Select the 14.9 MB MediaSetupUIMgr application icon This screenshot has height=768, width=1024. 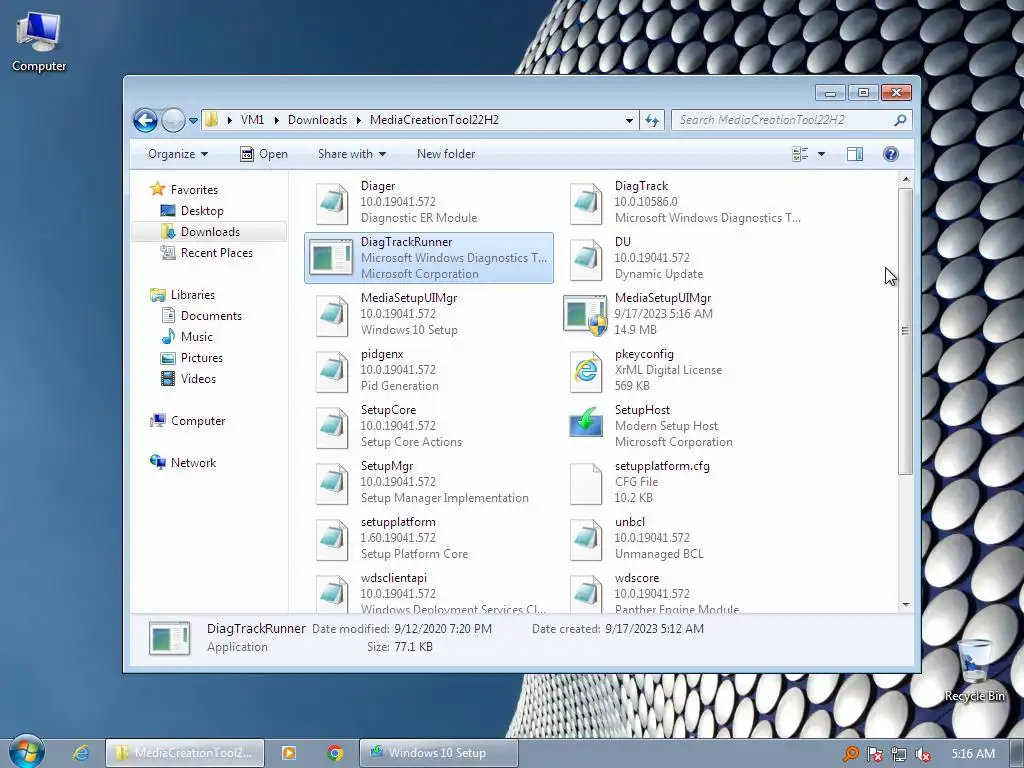585,315
